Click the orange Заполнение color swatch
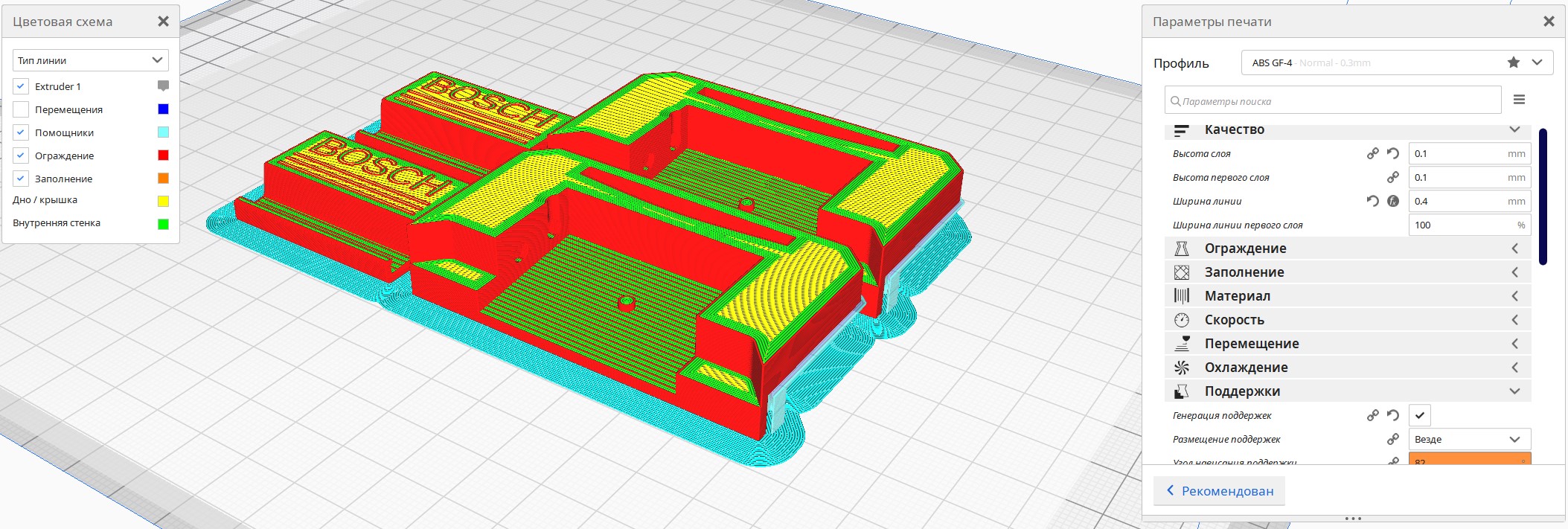 click(164, 179)
